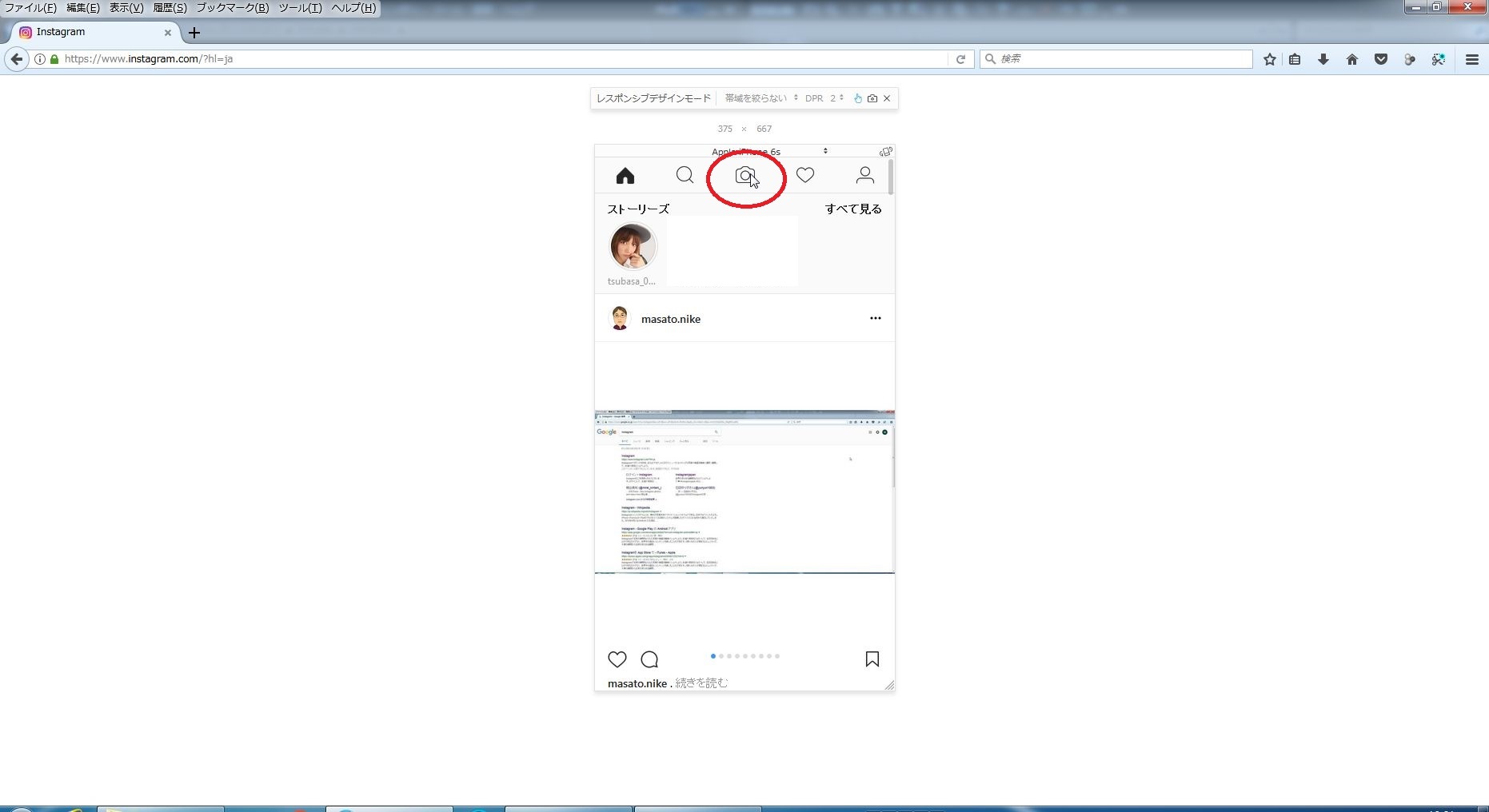The width and height of the screenshot is (1489, 812).
Task: Open the downloads arrow panel
Action: tap(1323, 59)
